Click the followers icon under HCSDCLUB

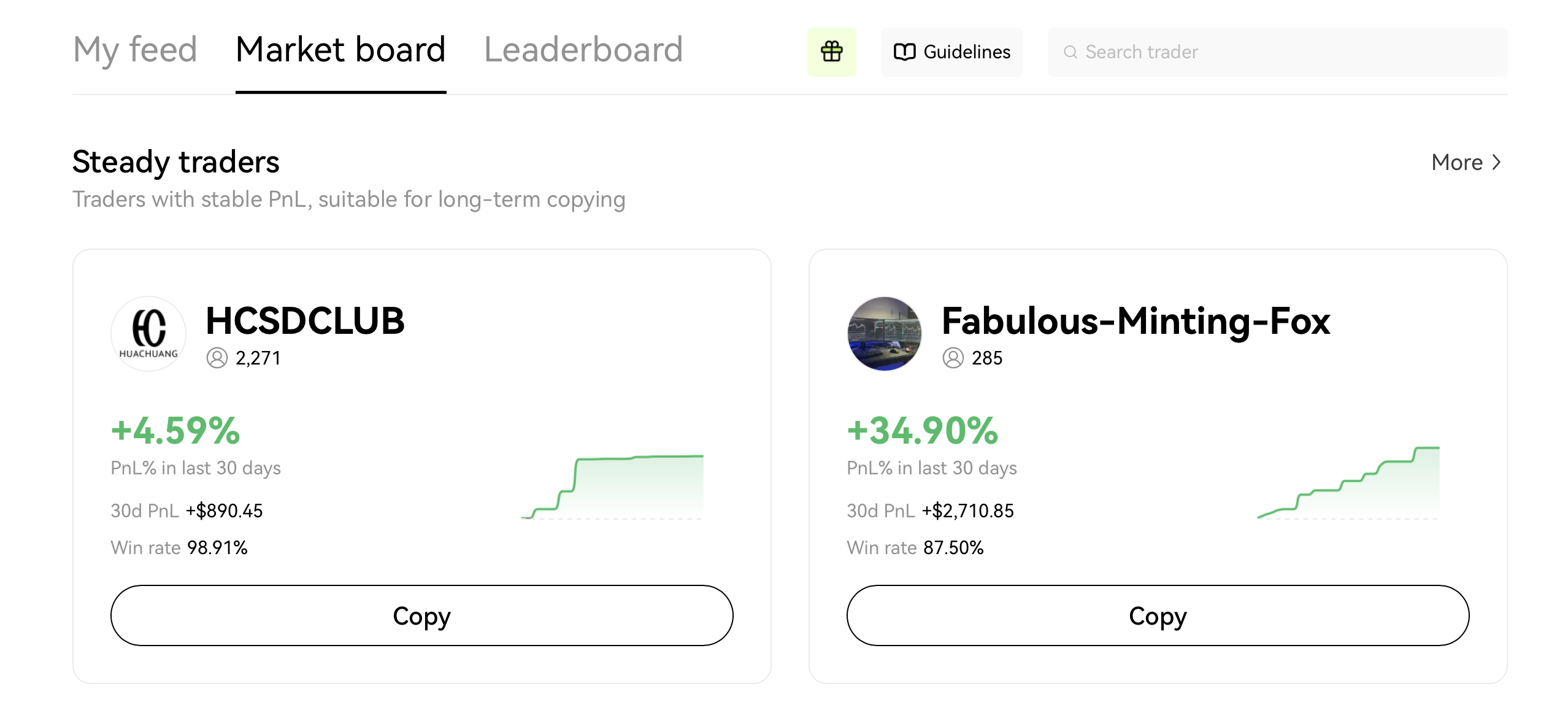tap(217, 358)
